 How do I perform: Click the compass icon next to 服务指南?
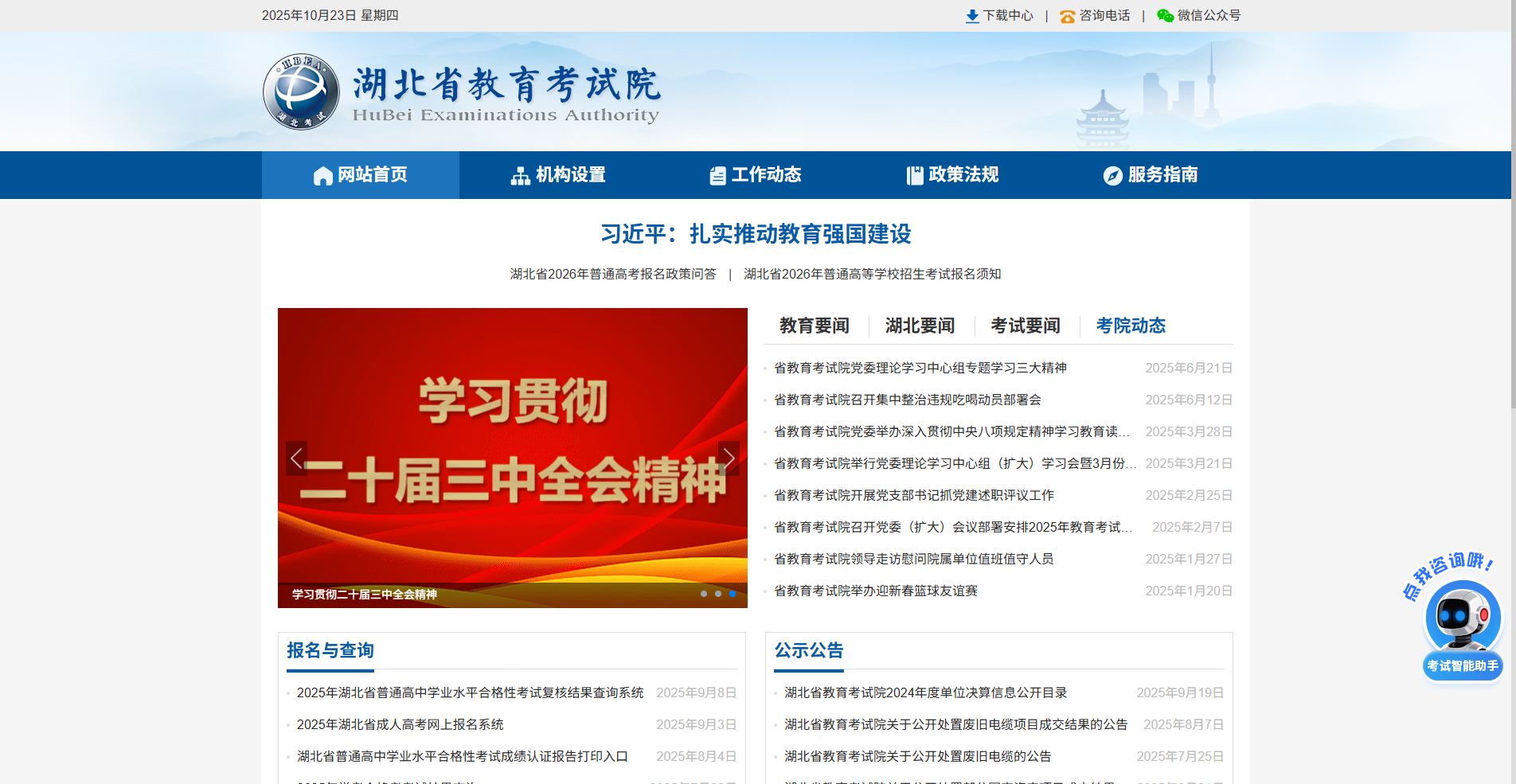pyautogui.click(x=1112, y=175)
